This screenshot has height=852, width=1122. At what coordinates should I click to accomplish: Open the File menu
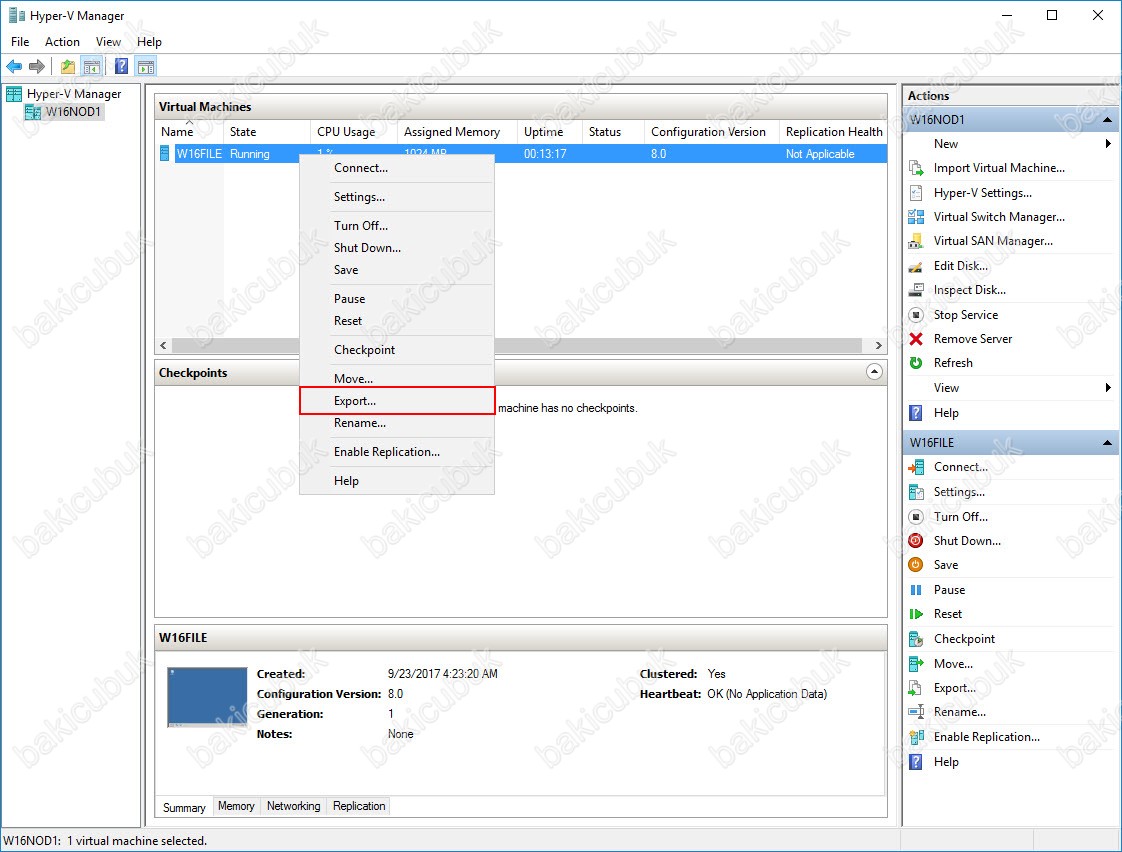[x=20, y=41]
